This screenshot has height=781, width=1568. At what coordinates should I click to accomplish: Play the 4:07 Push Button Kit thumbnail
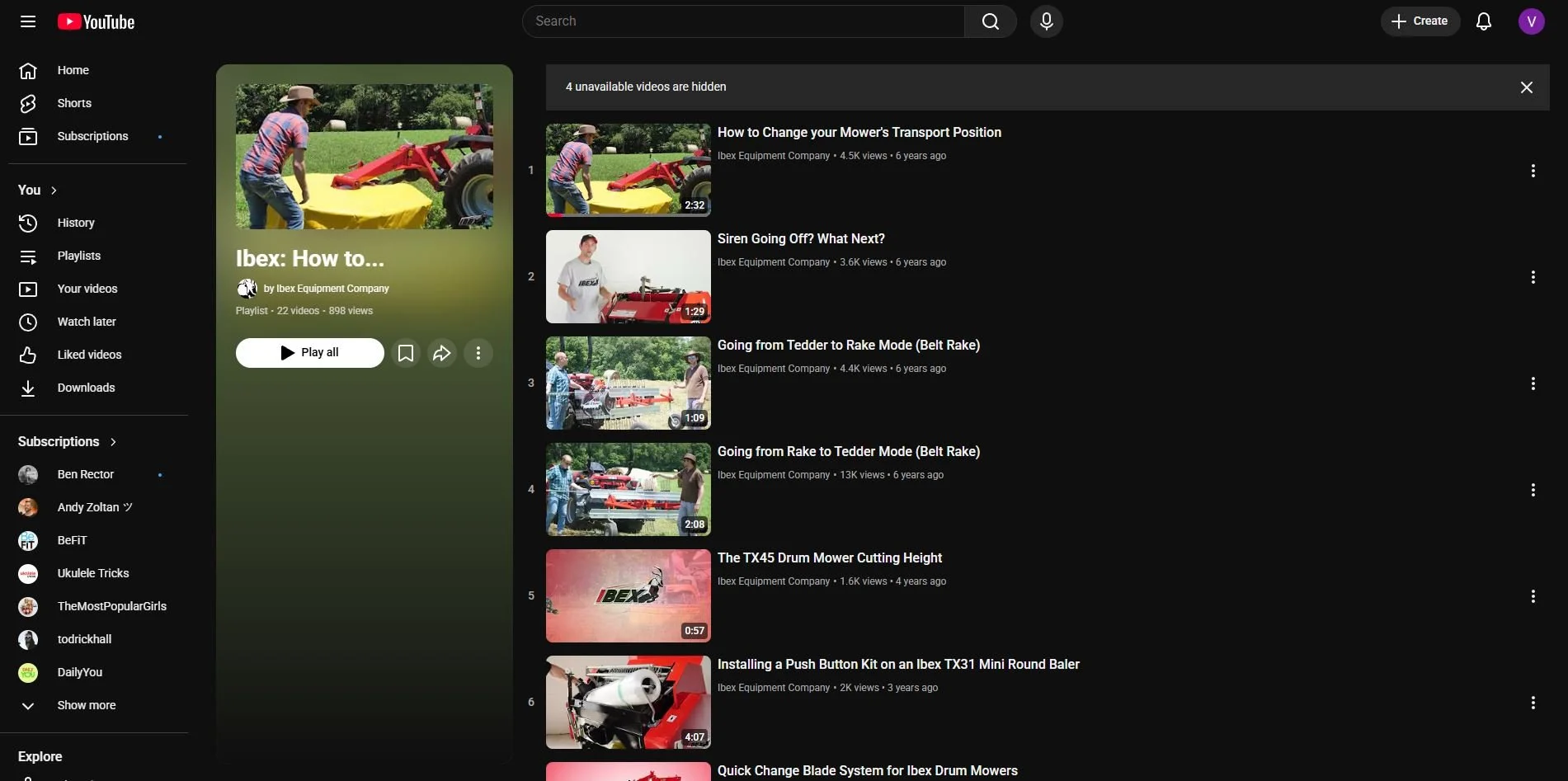click(629, 702)
